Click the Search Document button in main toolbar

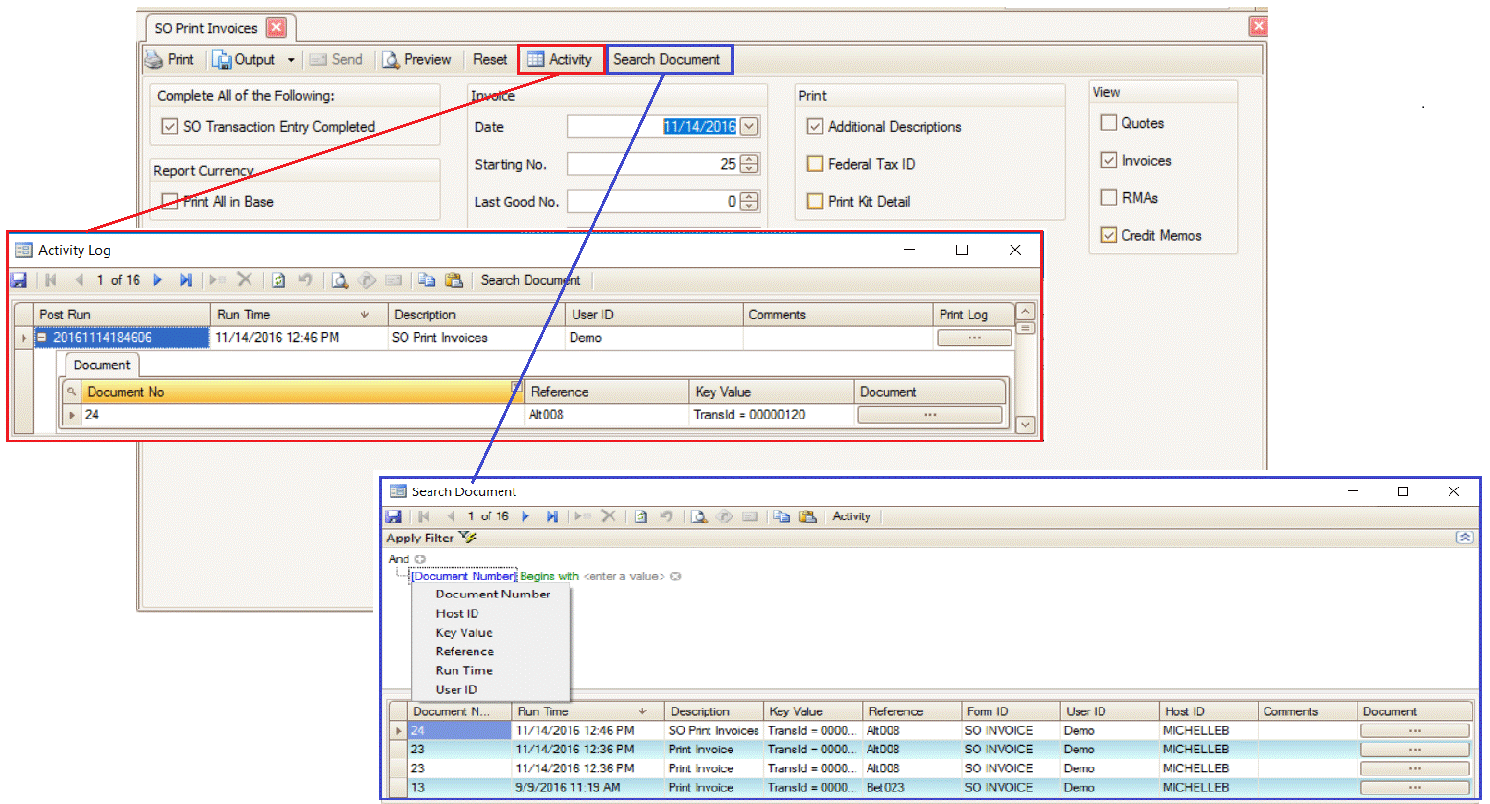coord(667,60)
